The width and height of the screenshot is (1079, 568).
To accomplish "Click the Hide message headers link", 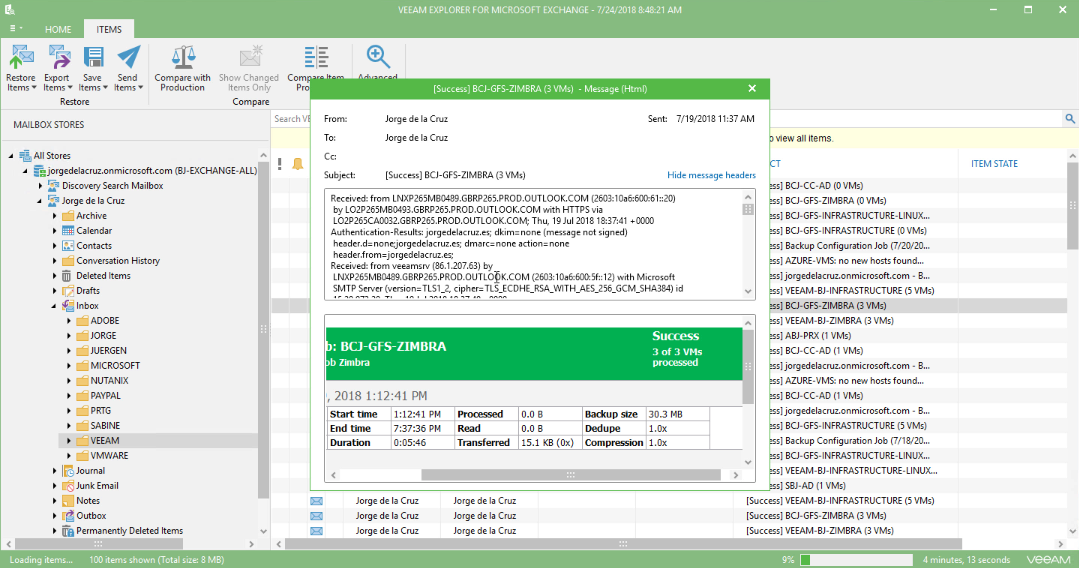I will coord(711,175).
